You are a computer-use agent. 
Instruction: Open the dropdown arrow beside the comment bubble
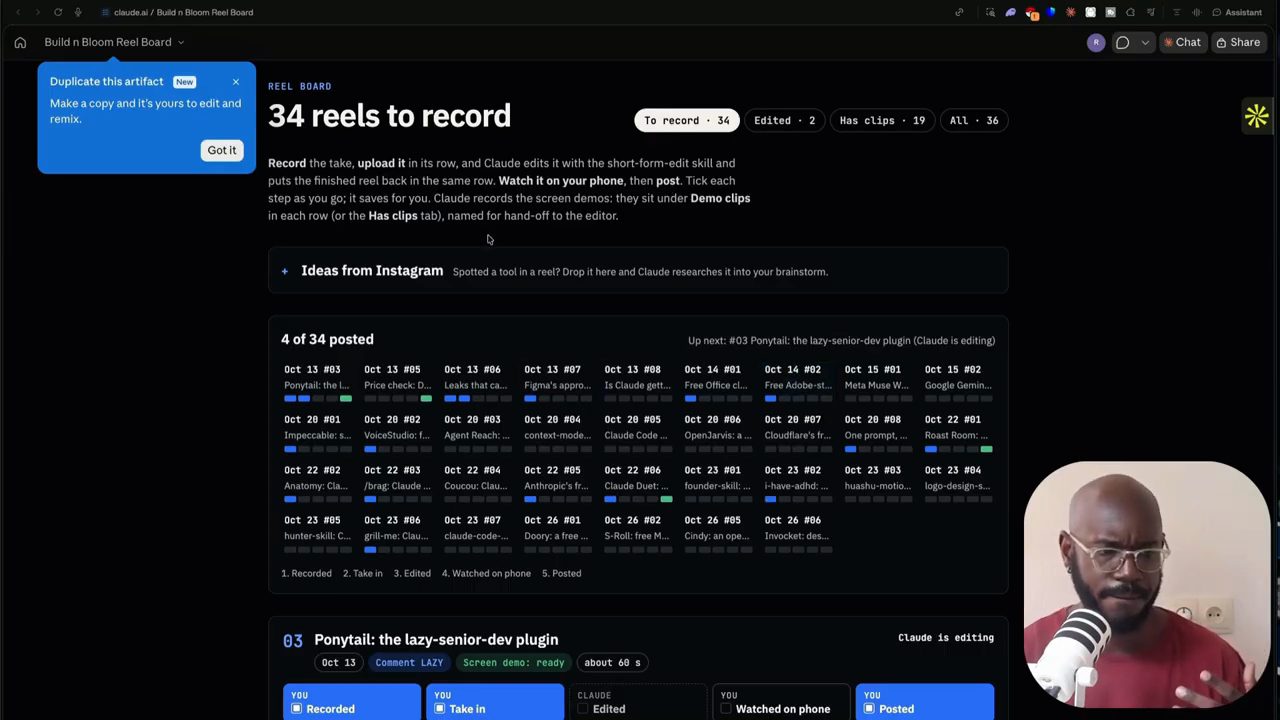pyautogui.click(x=1145, y=42)
